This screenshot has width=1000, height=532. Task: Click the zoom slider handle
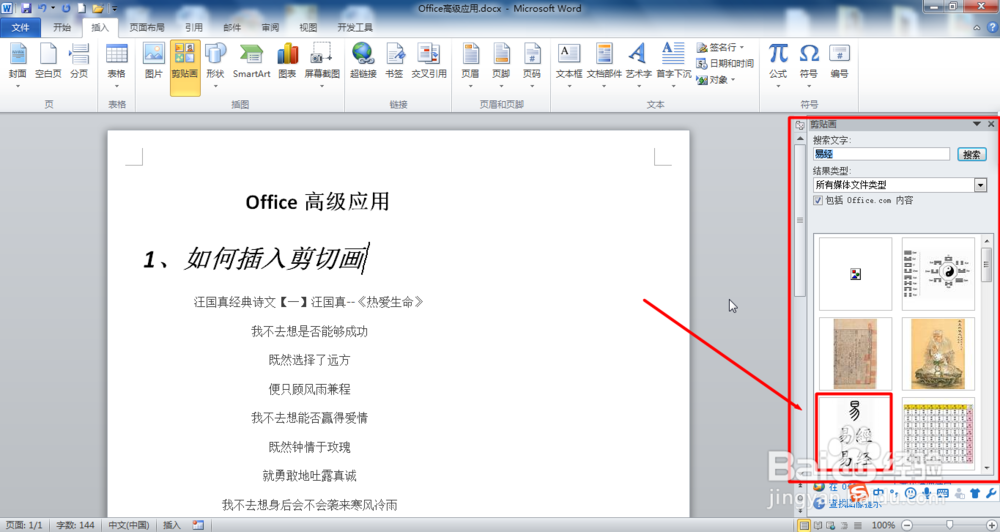[x=950, y=525]
